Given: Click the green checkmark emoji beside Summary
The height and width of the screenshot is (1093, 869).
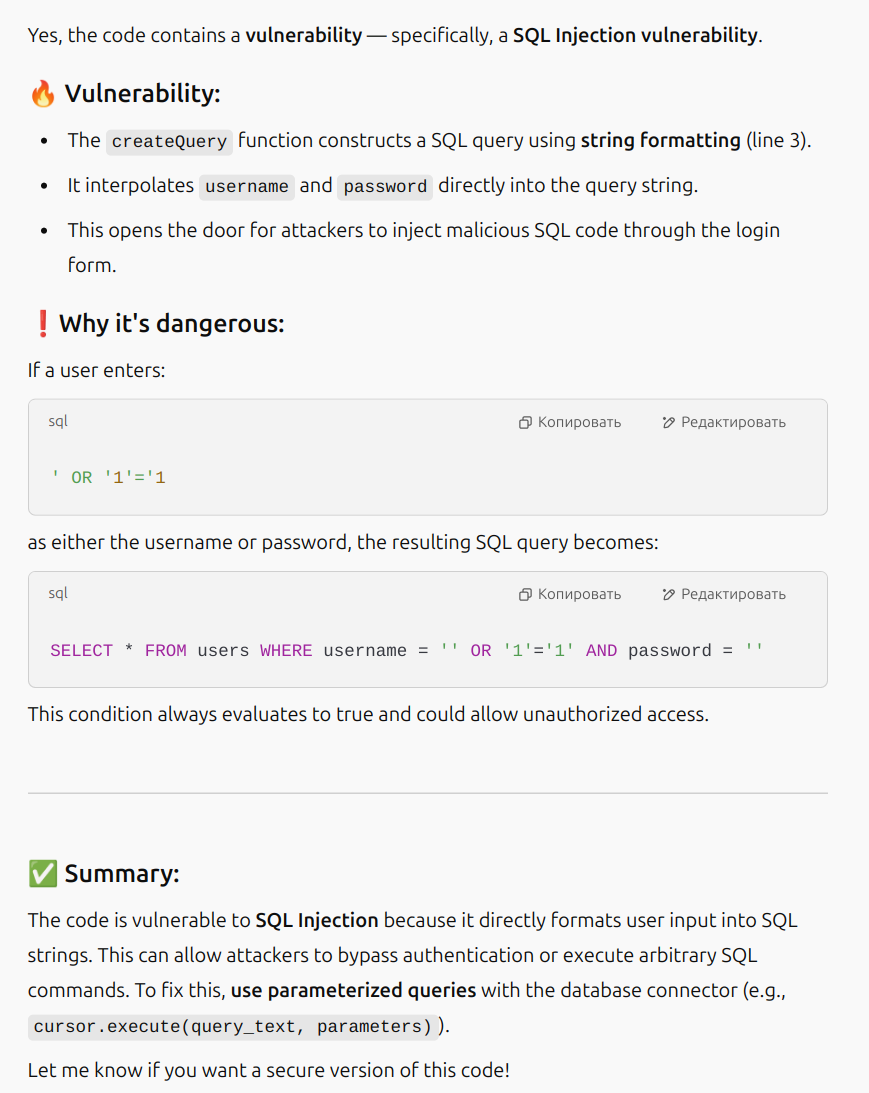Looking at the screenshot, I should (x=42, y=874).
